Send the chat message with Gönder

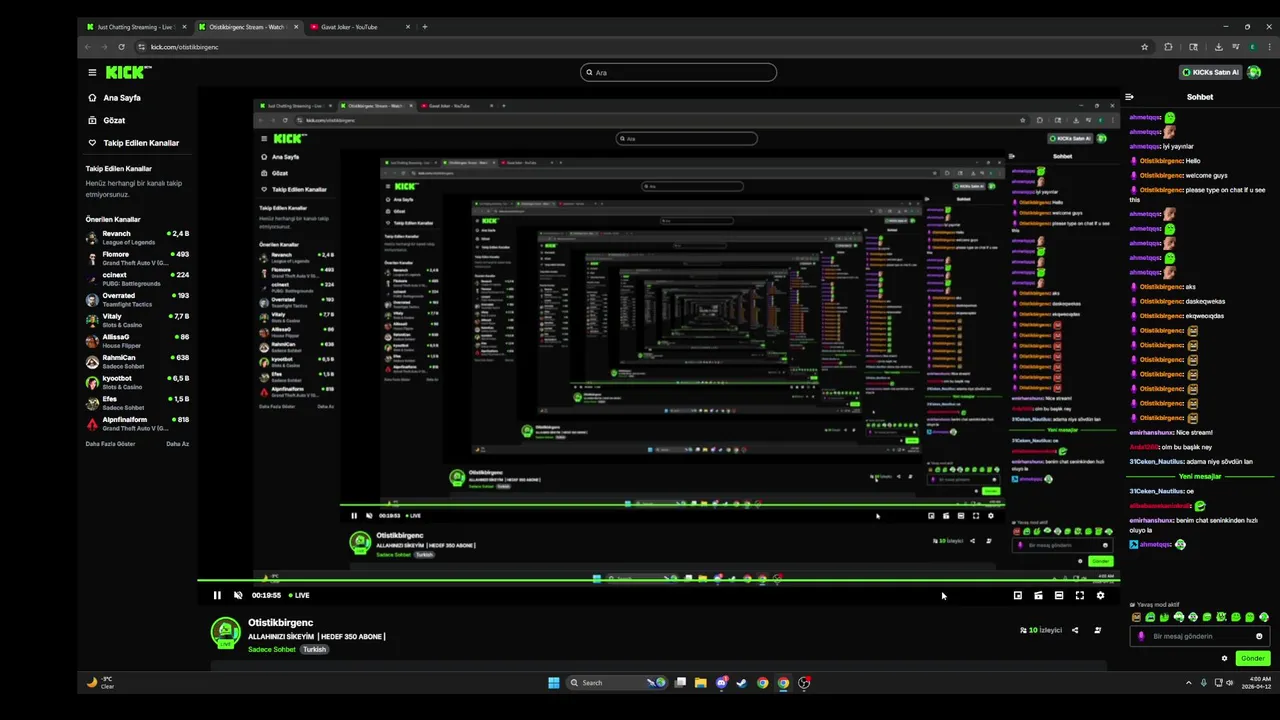[x=1253, y=658]
